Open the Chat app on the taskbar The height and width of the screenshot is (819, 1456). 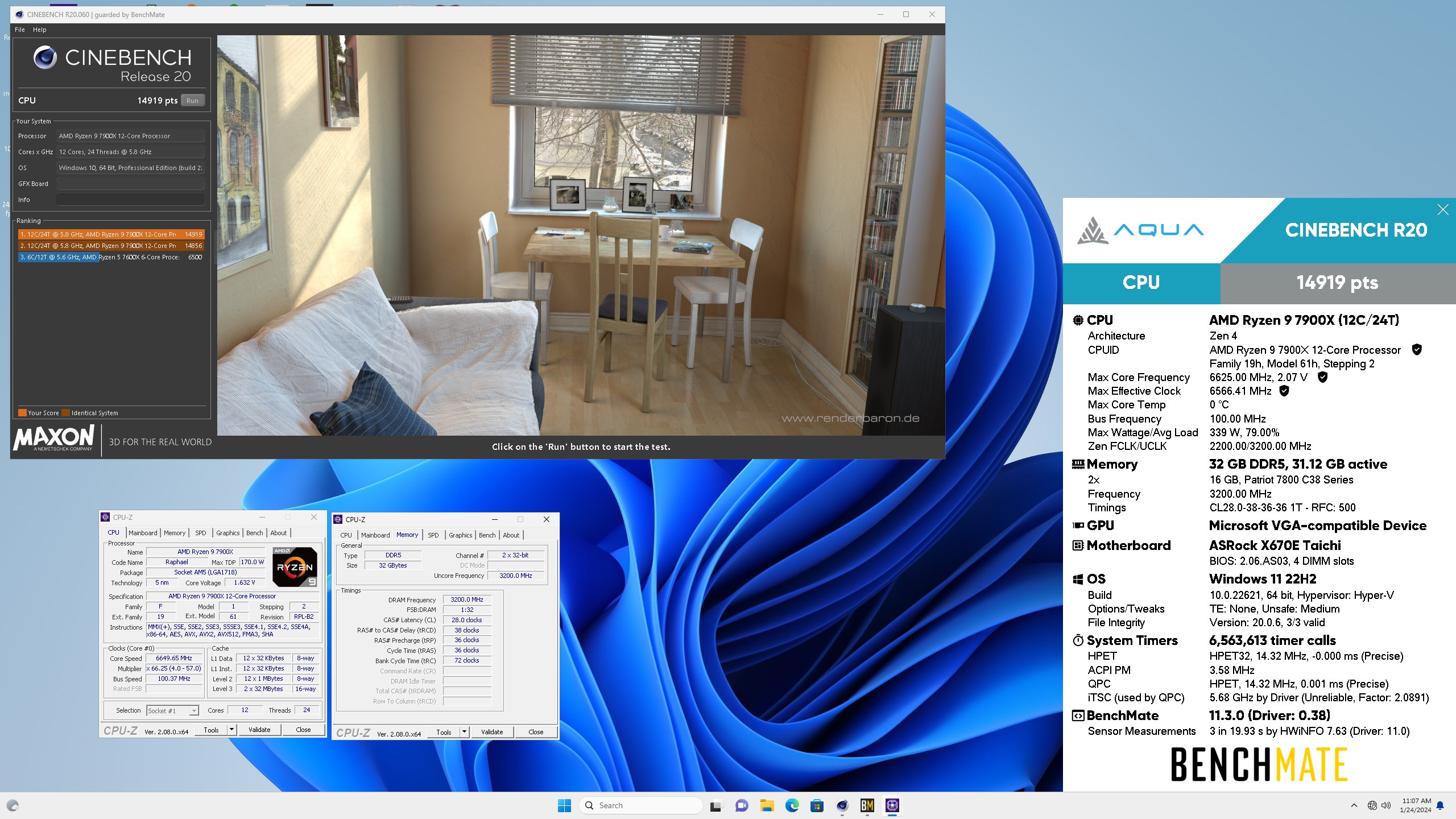point(742,805)
